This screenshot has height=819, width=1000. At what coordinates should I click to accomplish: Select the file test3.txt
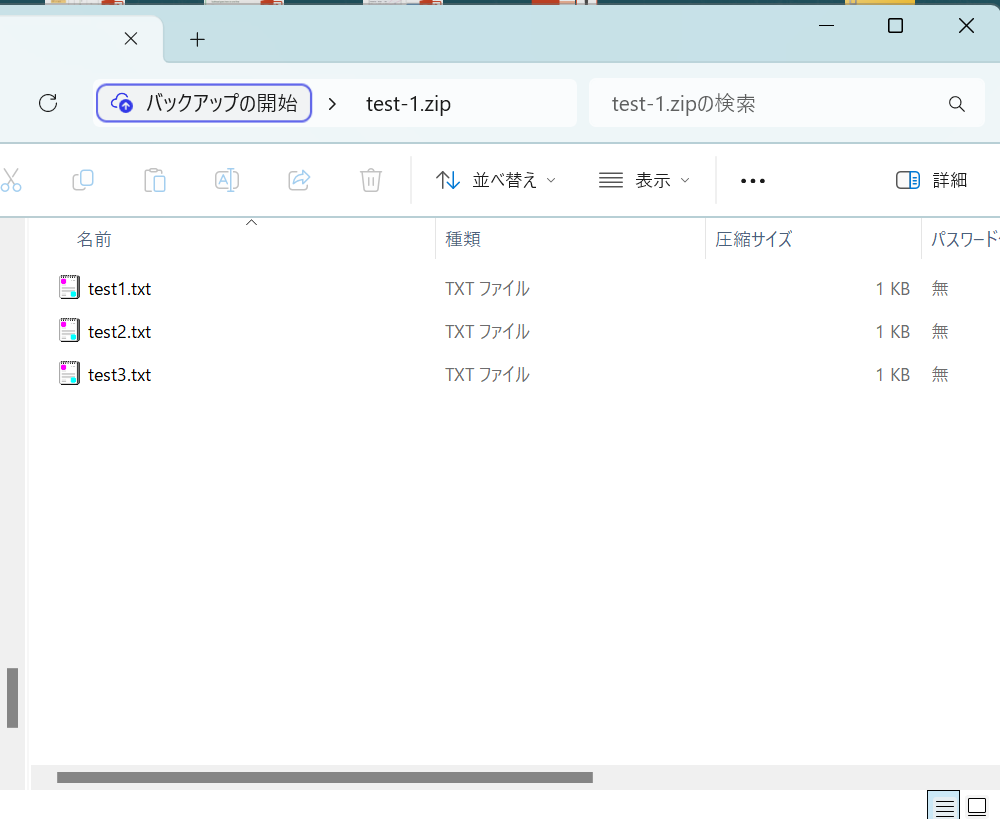click(x=119, y=375)
